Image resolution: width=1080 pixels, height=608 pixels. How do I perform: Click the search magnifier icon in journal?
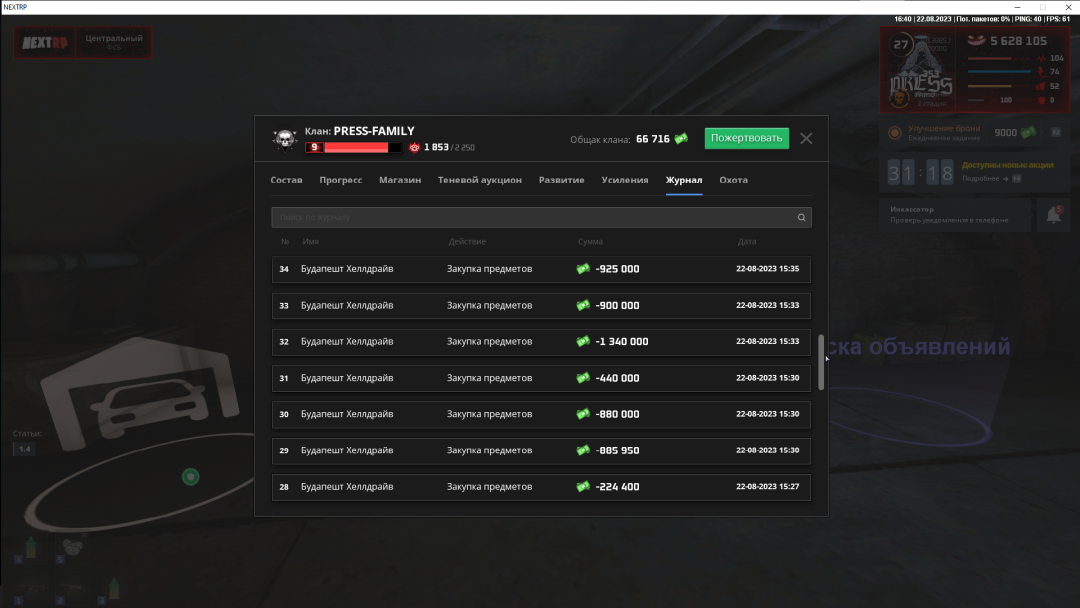coord(801,218)
